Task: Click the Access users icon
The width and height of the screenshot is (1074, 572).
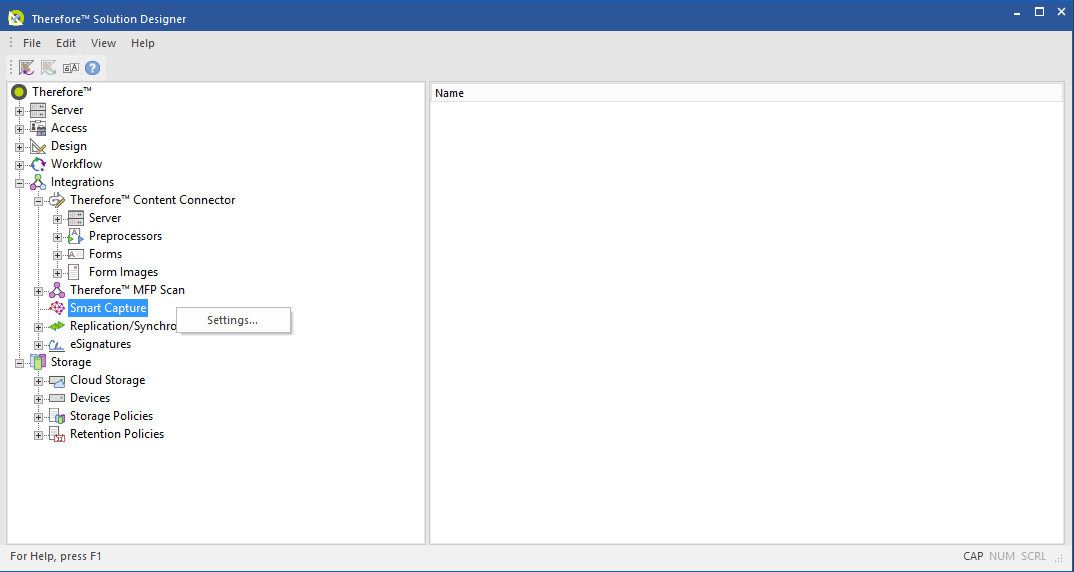Action: tap(38, 128)
